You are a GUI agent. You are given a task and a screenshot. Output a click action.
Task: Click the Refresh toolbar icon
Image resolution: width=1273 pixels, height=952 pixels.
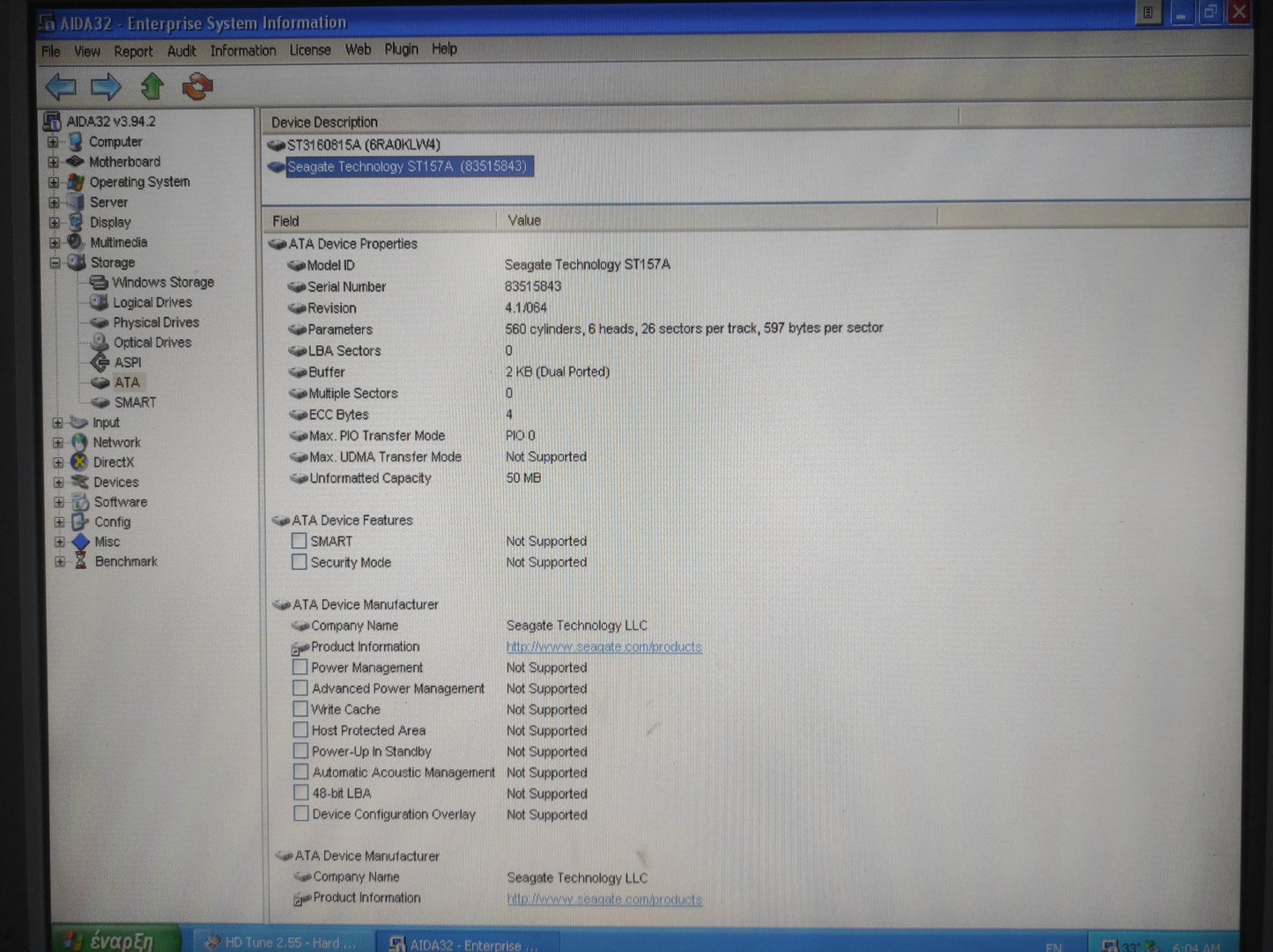[x=197, y=86]
